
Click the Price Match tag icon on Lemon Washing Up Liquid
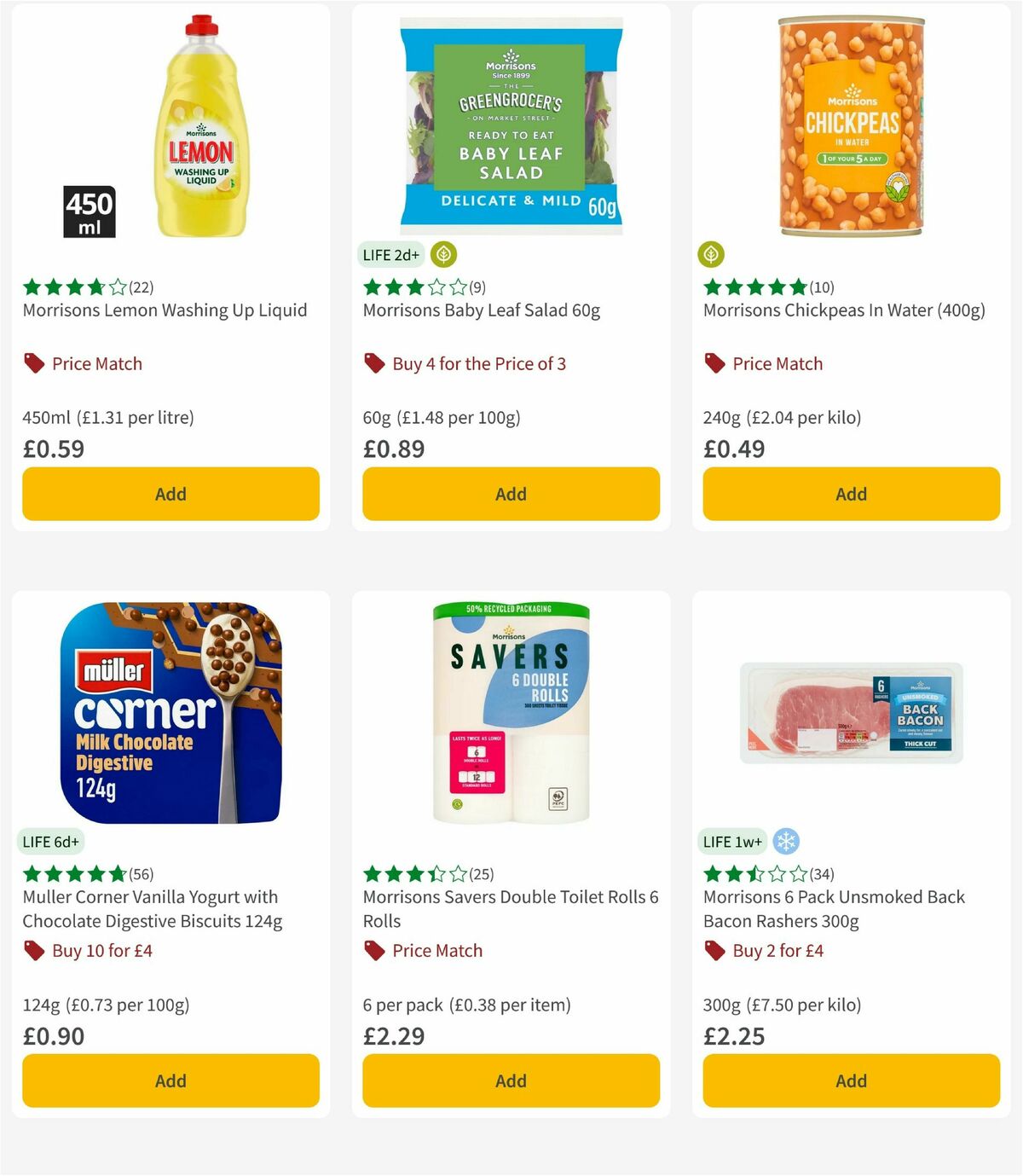(32, 362)
